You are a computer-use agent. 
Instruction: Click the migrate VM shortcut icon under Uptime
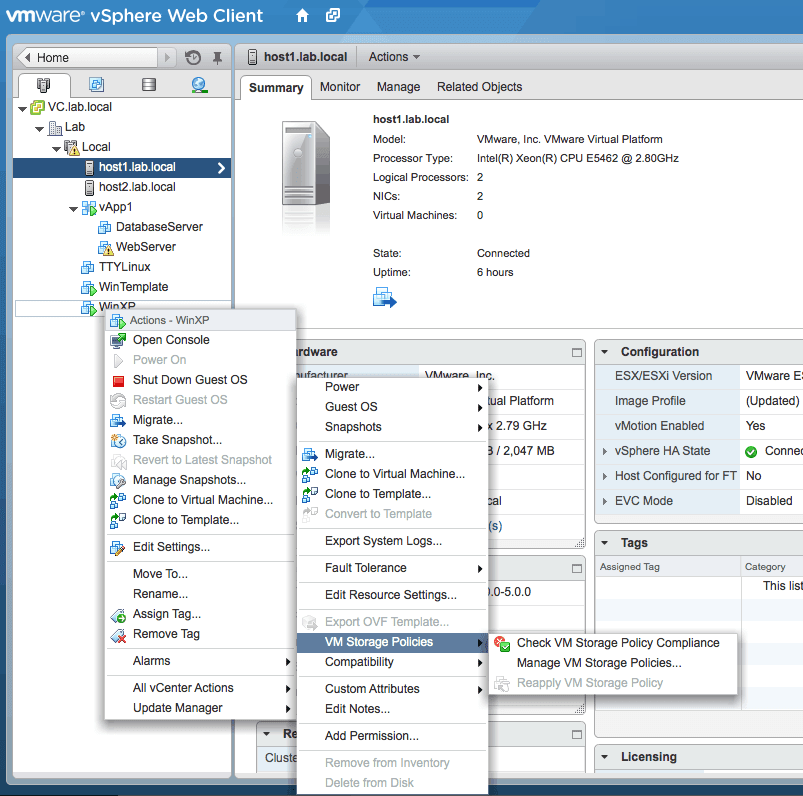[385, 298]
